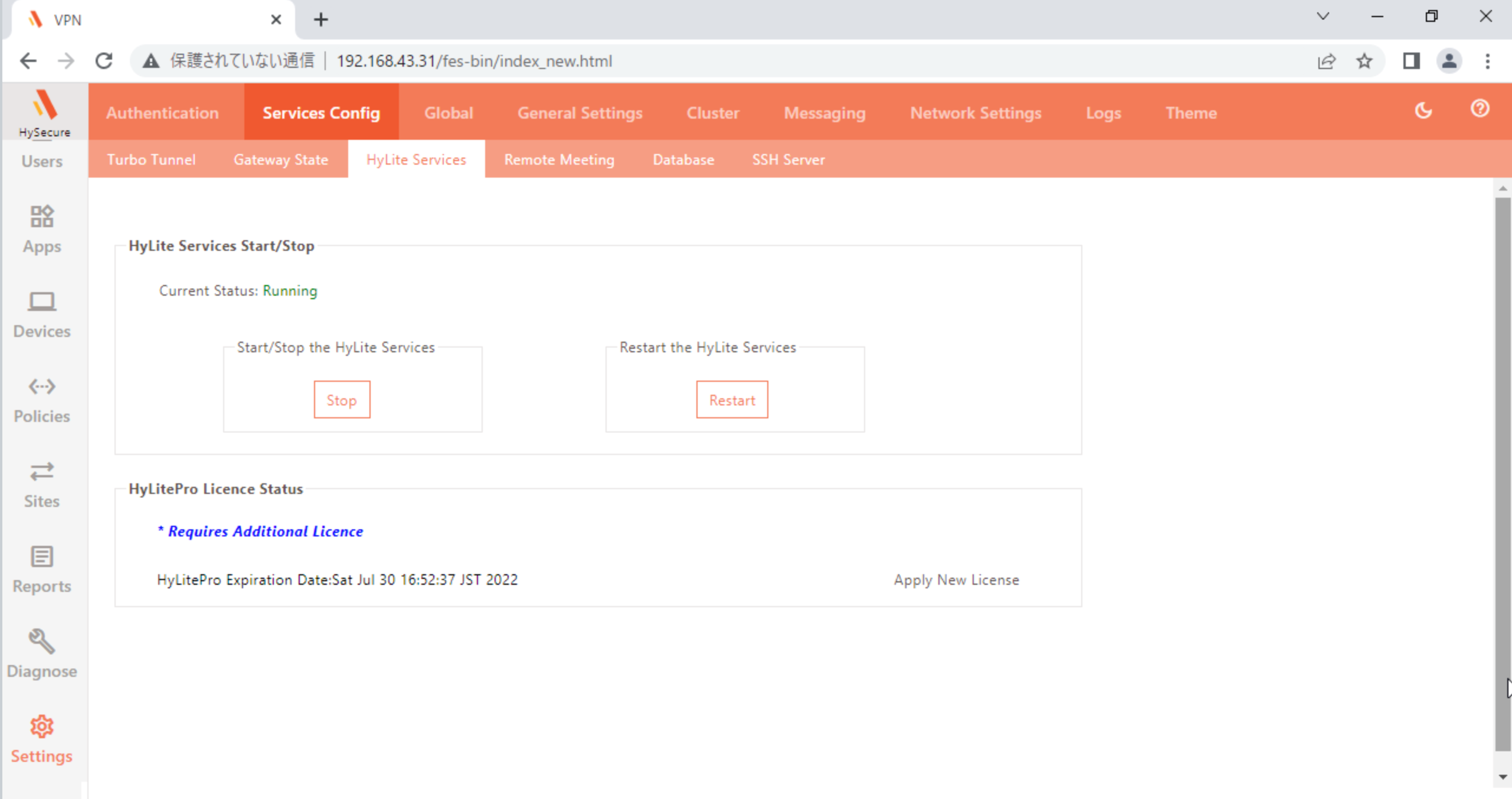Switch to the Global tab
Screen dimensions: 1512x799
[449, 112]
